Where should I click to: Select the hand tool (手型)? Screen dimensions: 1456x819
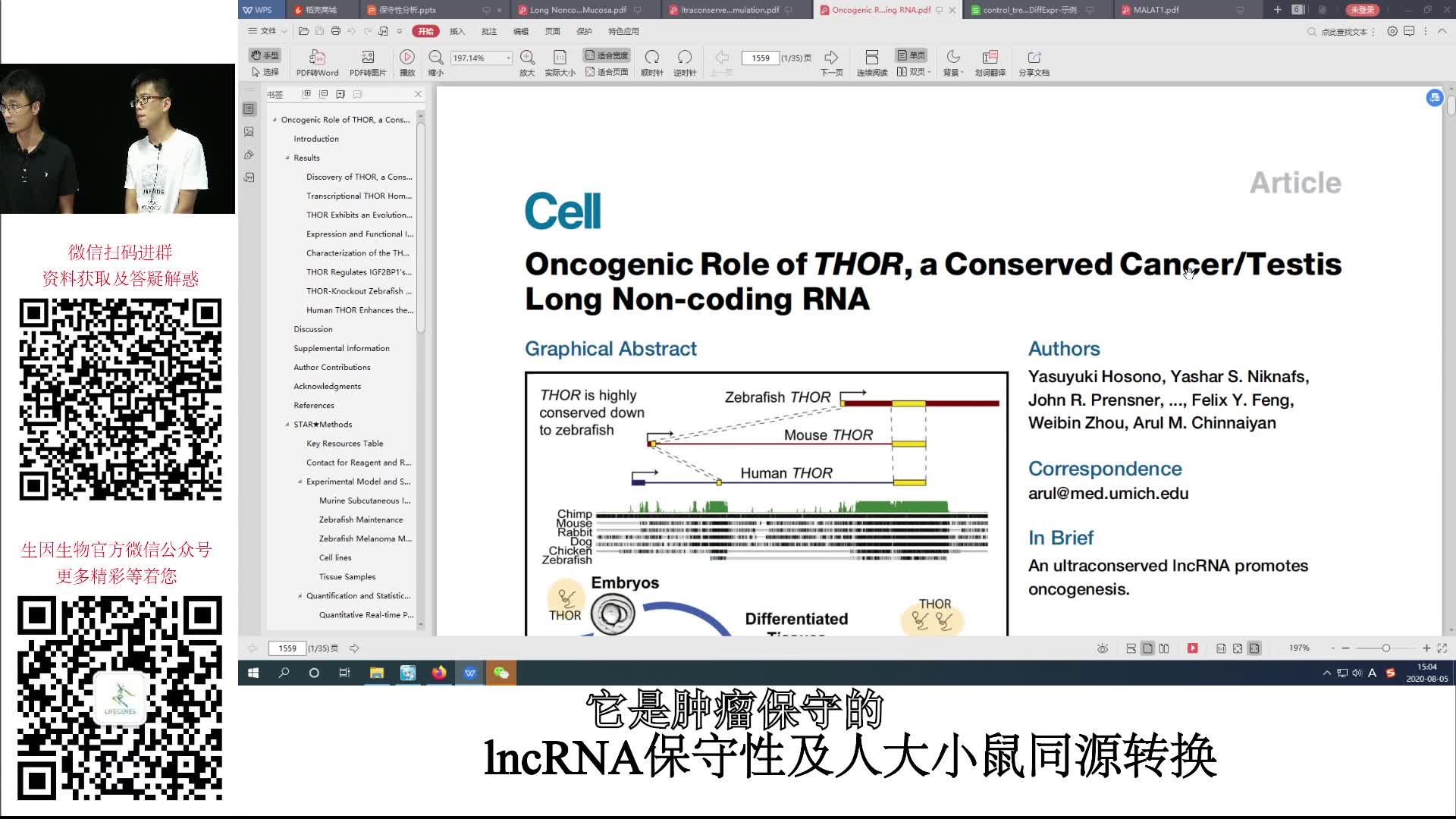click(x=265, y=55)
